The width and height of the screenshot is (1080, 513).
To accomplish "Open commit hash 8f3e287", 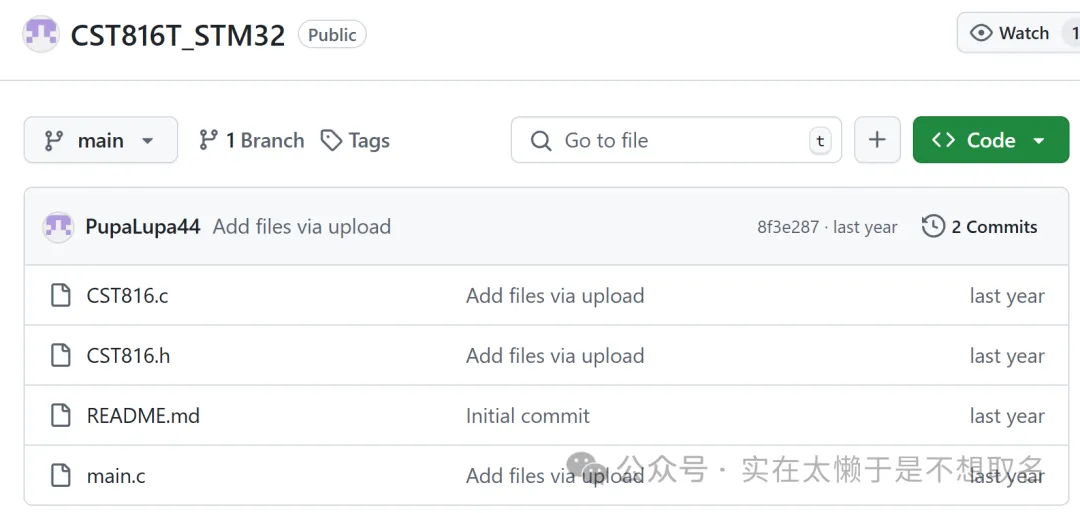I will [788, 228].
